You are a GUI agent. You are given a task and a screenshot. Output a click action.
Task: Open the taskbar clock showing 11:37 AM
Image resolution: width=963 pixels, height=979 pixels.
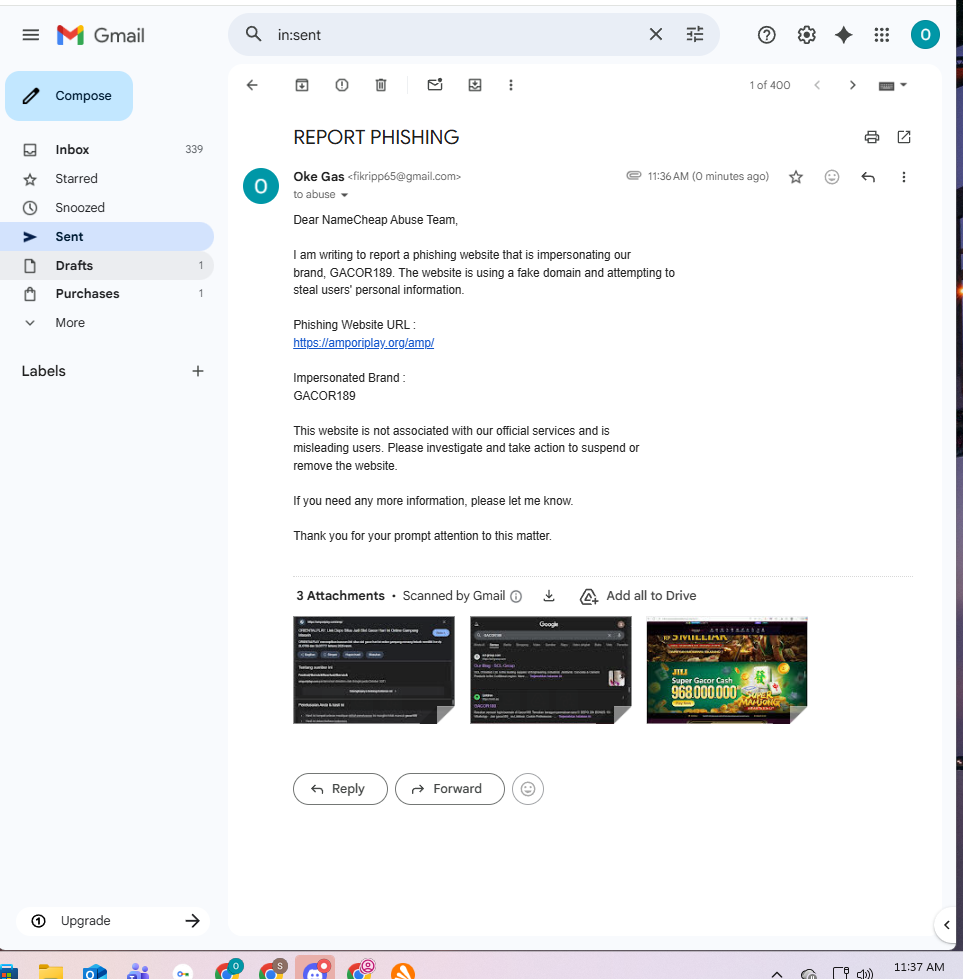pyautogui.click(x=919, y=968)
